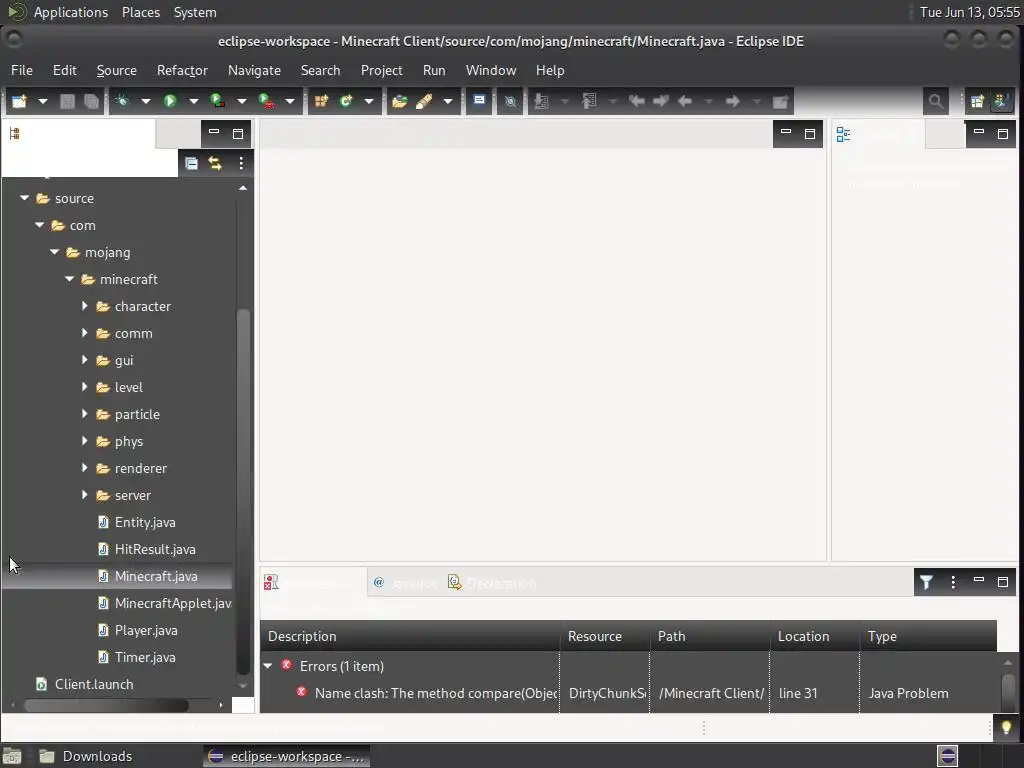Screen dimensions: 1024x768
Task: Open the New wizard dropdown arrow
Action: click(x=42, y=101)
